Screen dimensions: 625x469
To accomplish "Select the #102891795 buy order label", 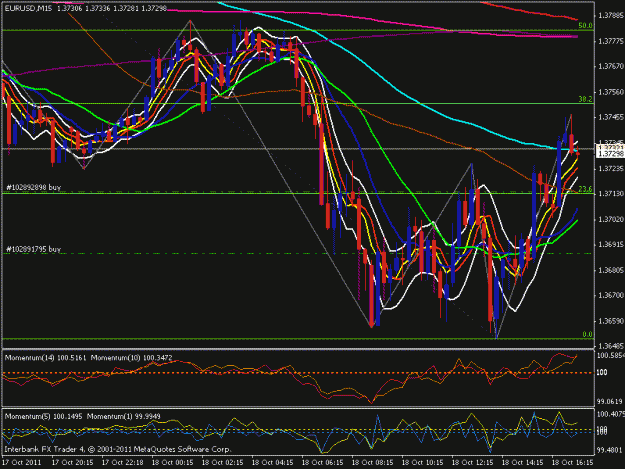I will 33,249.
